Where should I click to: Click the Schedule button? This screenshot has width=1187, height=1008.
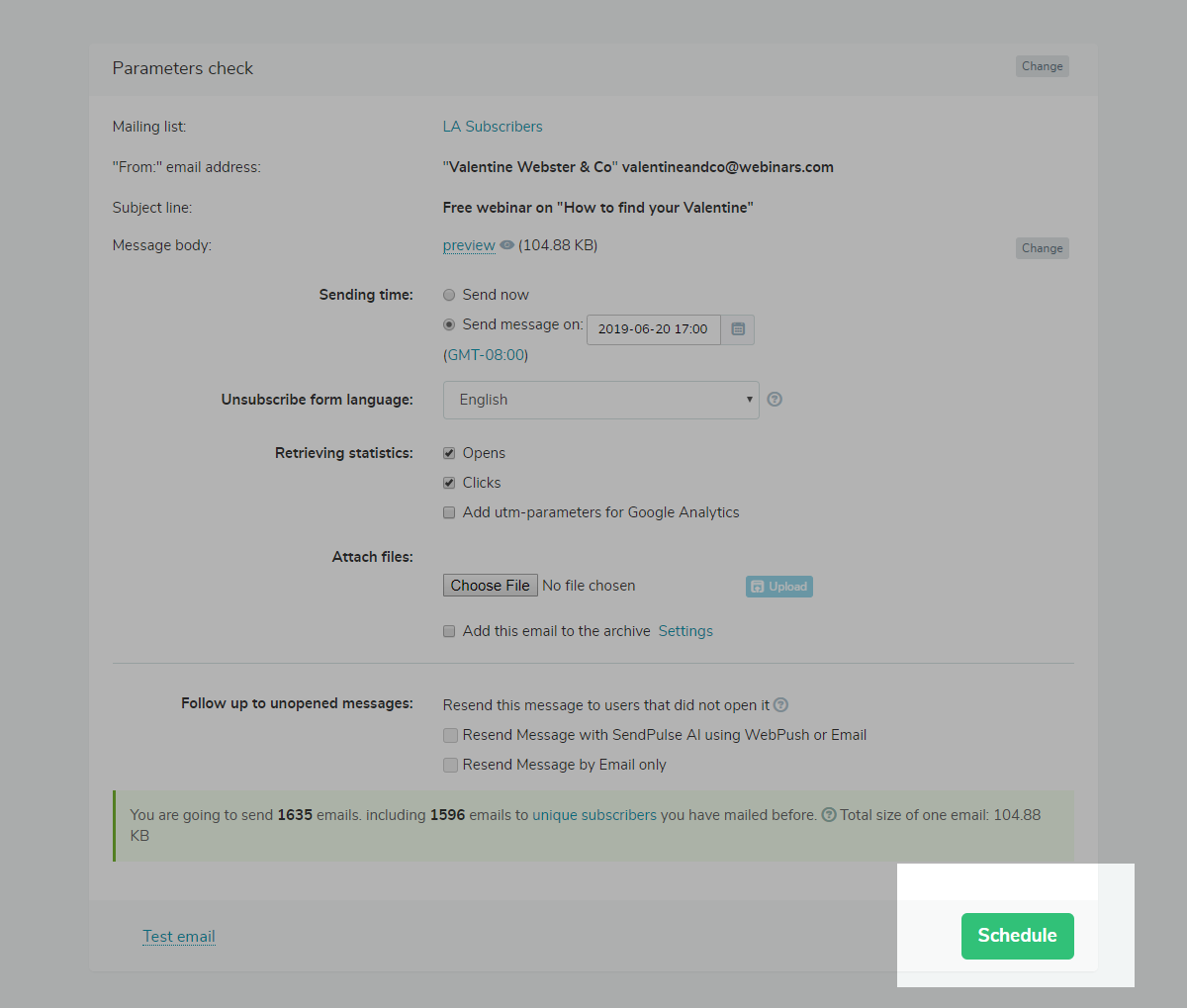(1017, 936)
